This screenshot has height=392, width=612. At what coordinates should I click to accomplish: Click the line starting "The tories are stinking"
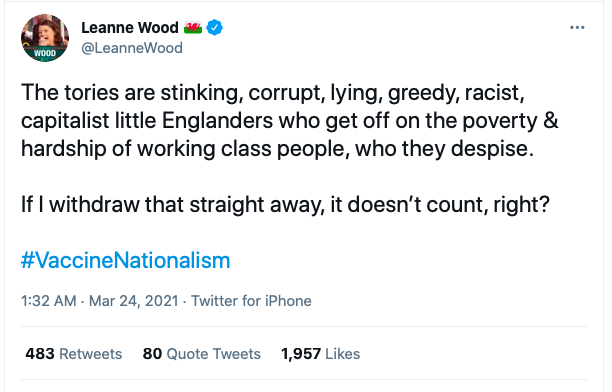[x=272, y=93]
